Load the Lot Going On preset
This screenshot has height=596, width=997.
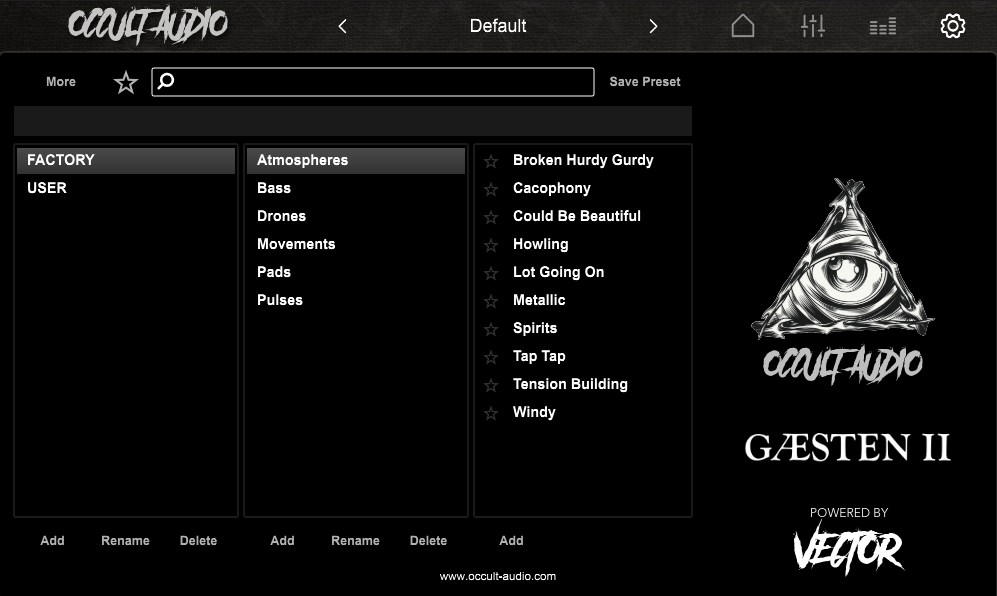pyautogui.click(x=558, y=272)
